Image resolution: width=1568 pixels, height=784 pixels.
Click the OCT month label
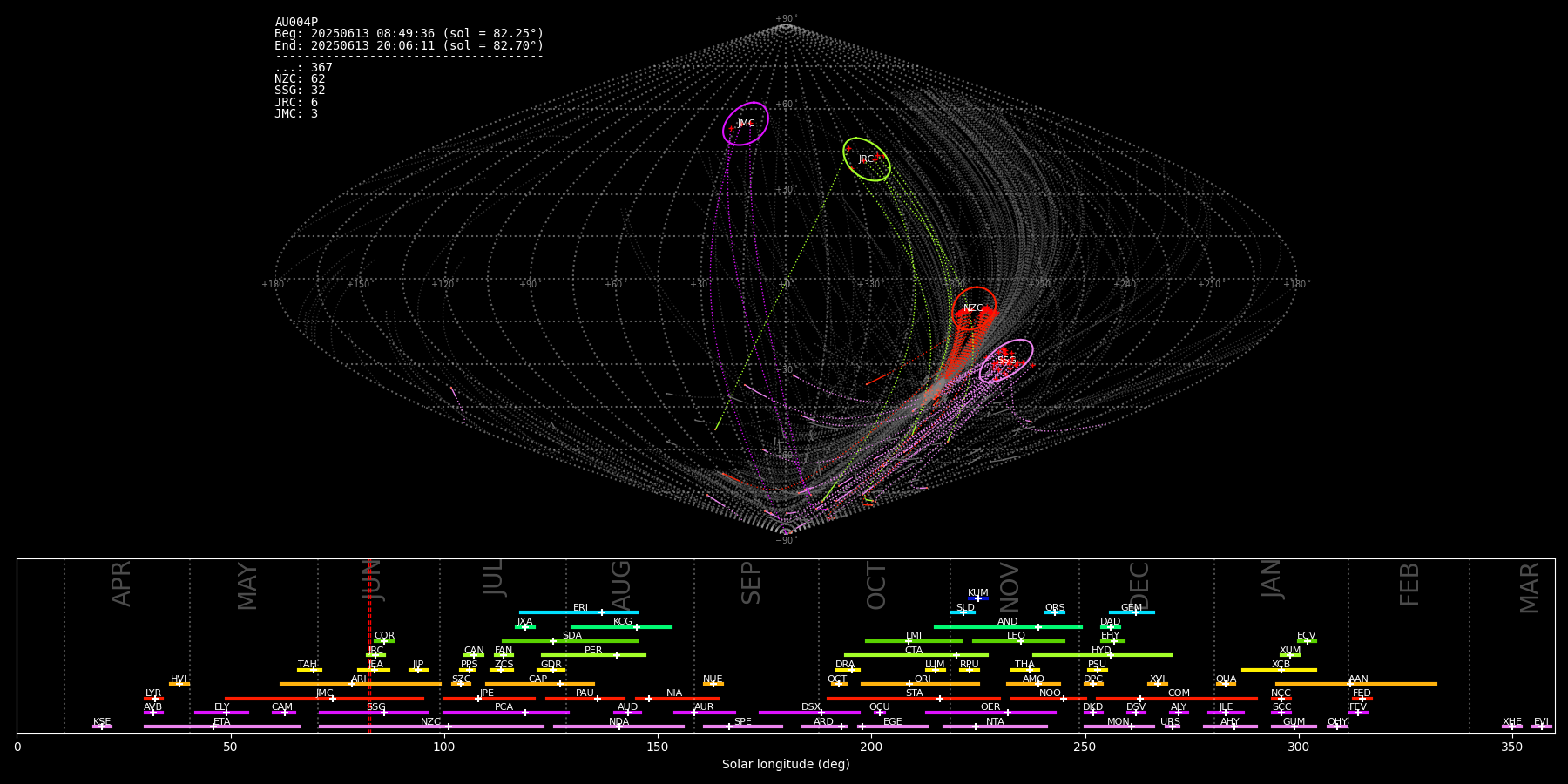[877, 586]
